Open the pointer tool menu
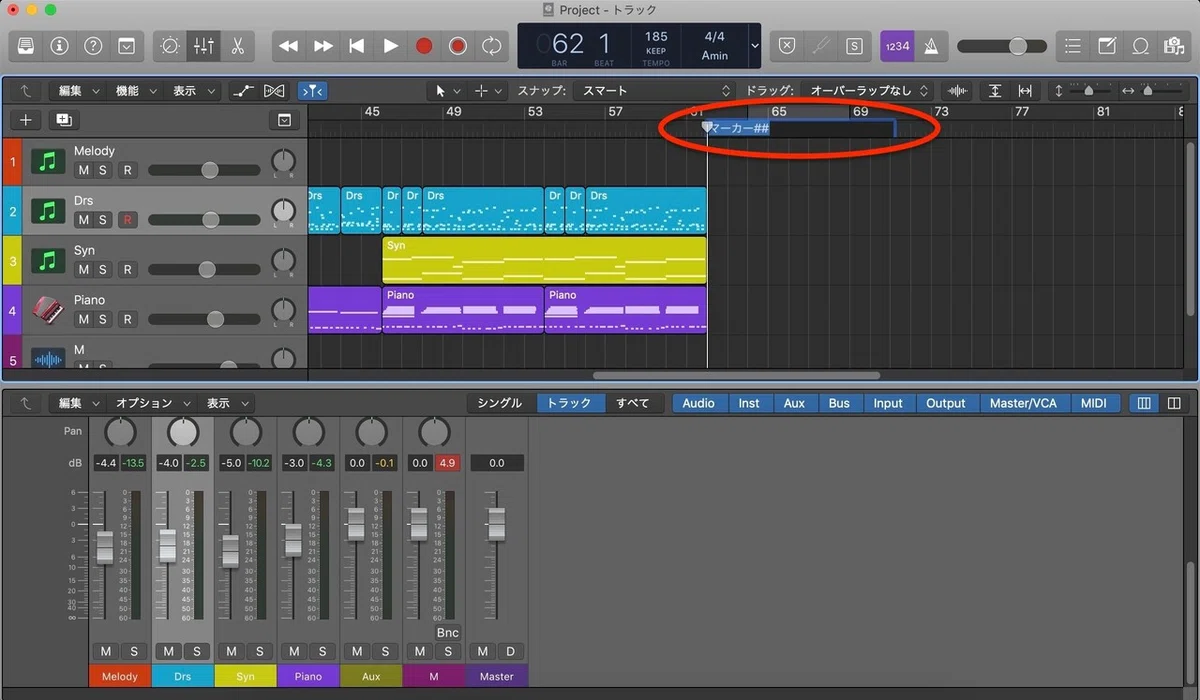Screen dimensions: 1200x700 pos(446,91)
